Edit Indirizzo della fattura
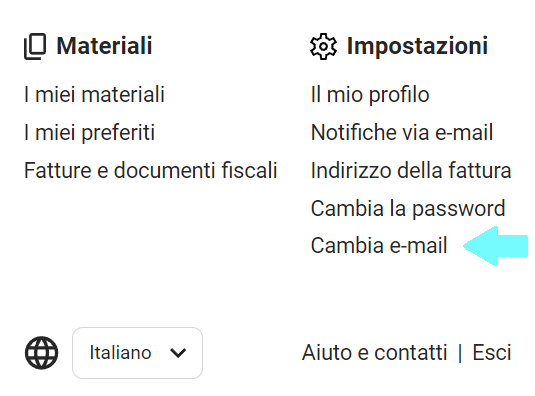 click(411, 170)
